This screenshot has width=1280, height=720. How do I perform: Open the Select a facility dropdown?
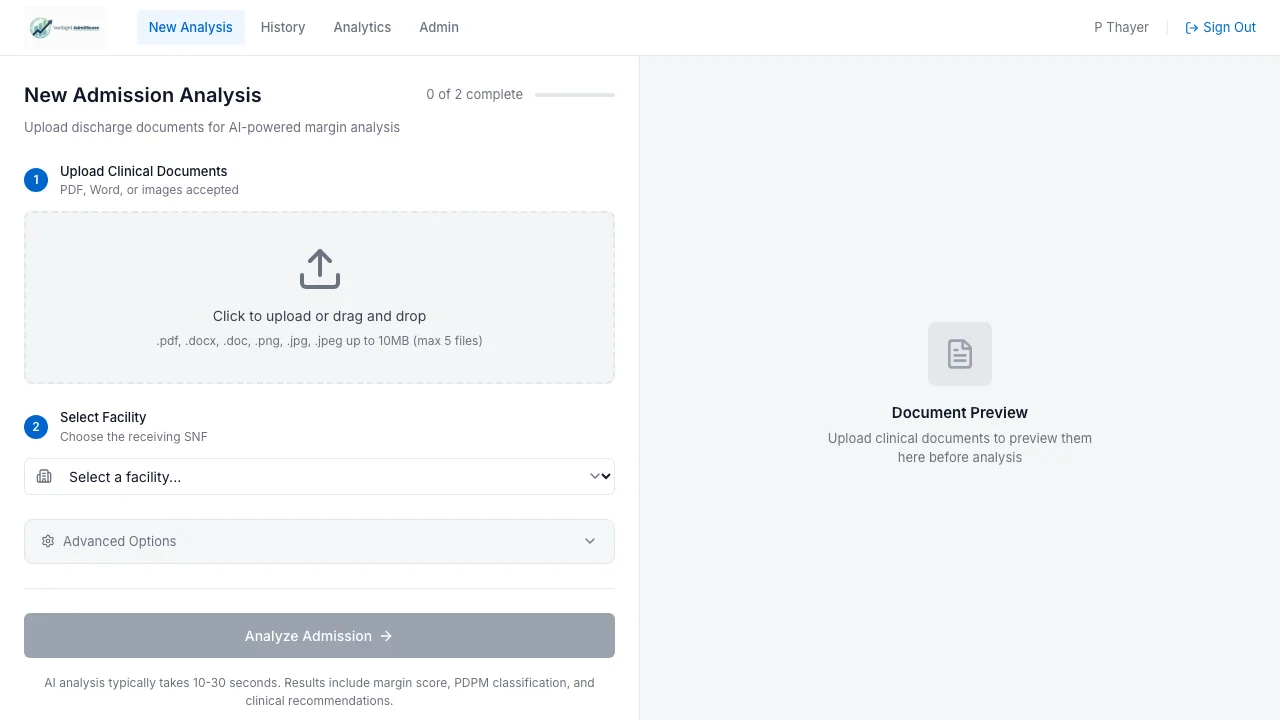tap(319, 476)
